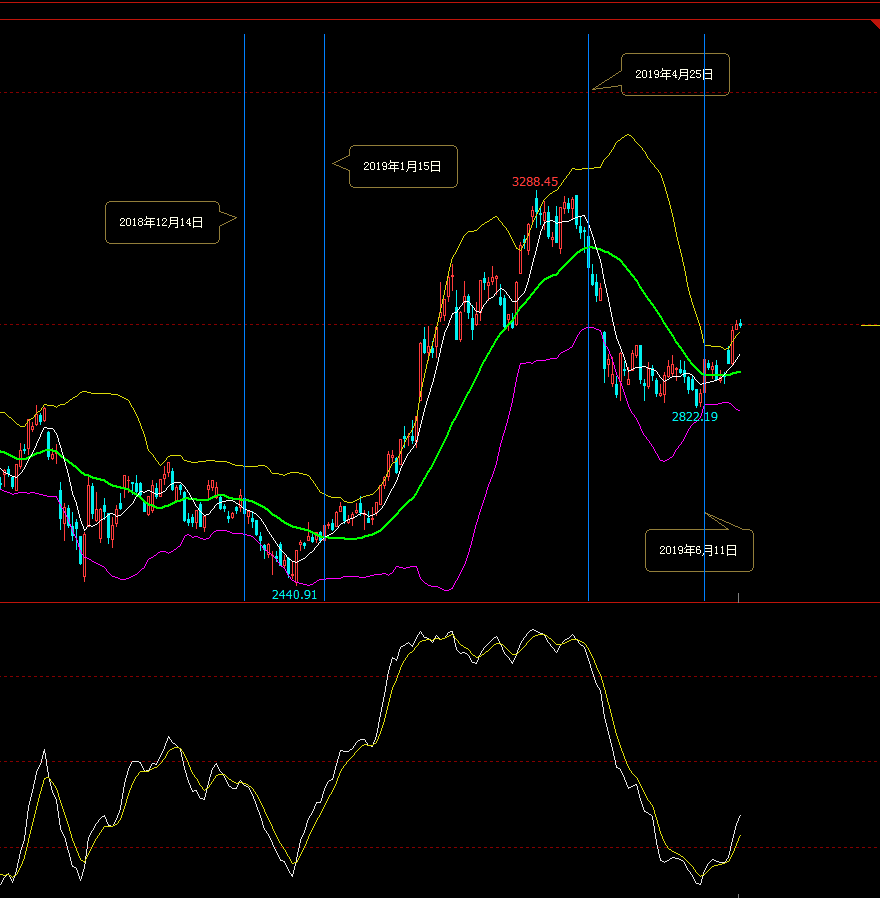Screen dimensions: 880x898
Task: Select the blue vertical line marking 2019年4月25日
Action: click(x=588, y=450)
